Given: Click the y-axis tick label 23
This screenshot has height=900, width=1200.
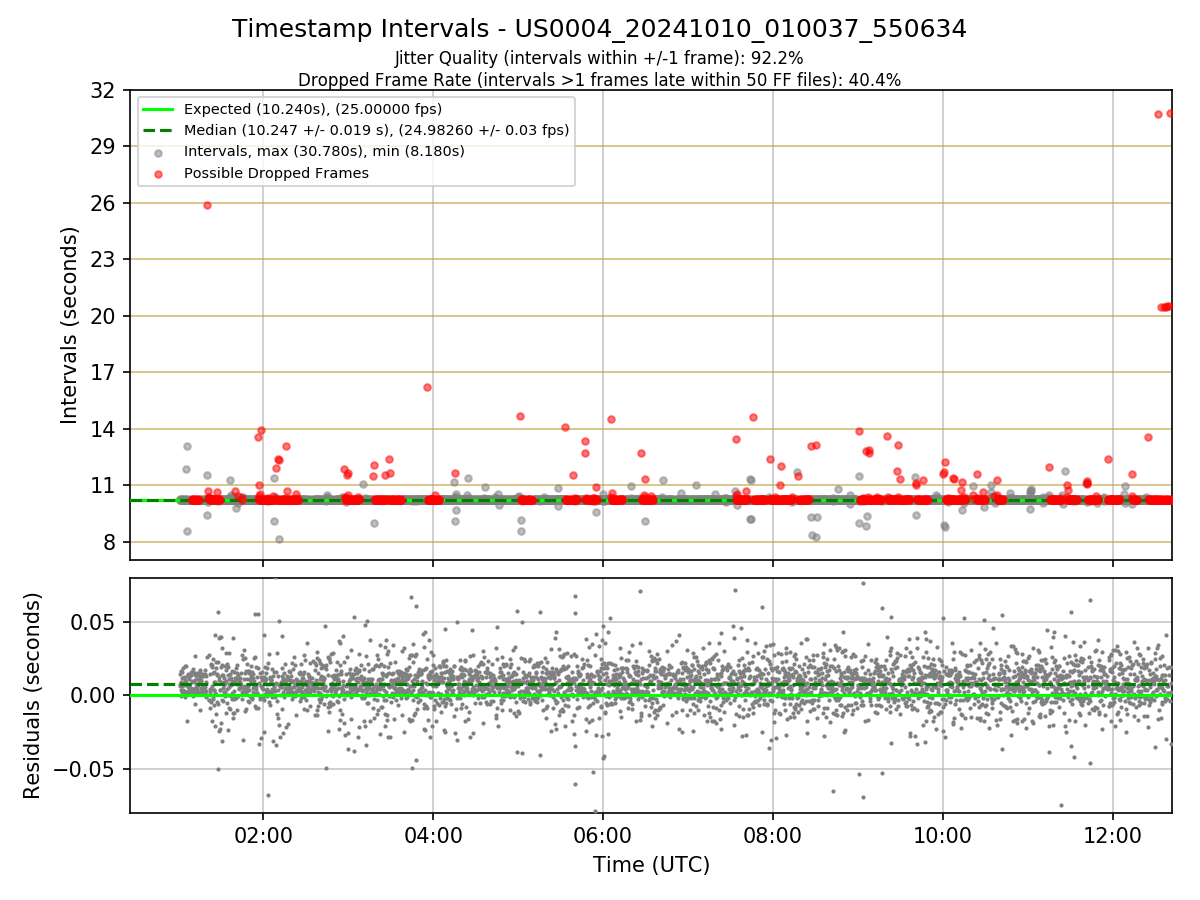Looking at the screenshot, I should click(x=103, y=259).
